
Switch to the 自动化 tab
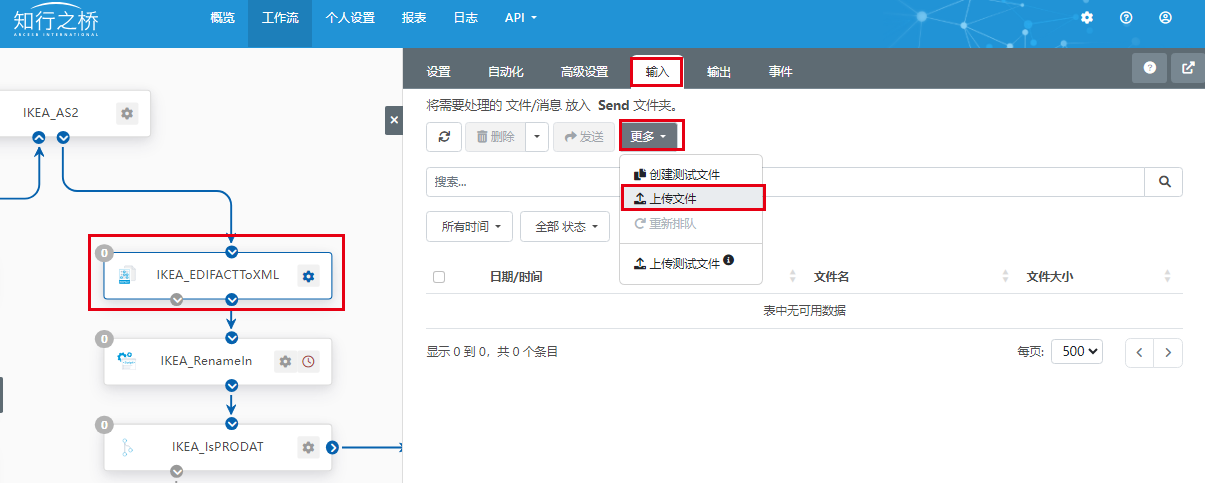[x=505, y=72]
